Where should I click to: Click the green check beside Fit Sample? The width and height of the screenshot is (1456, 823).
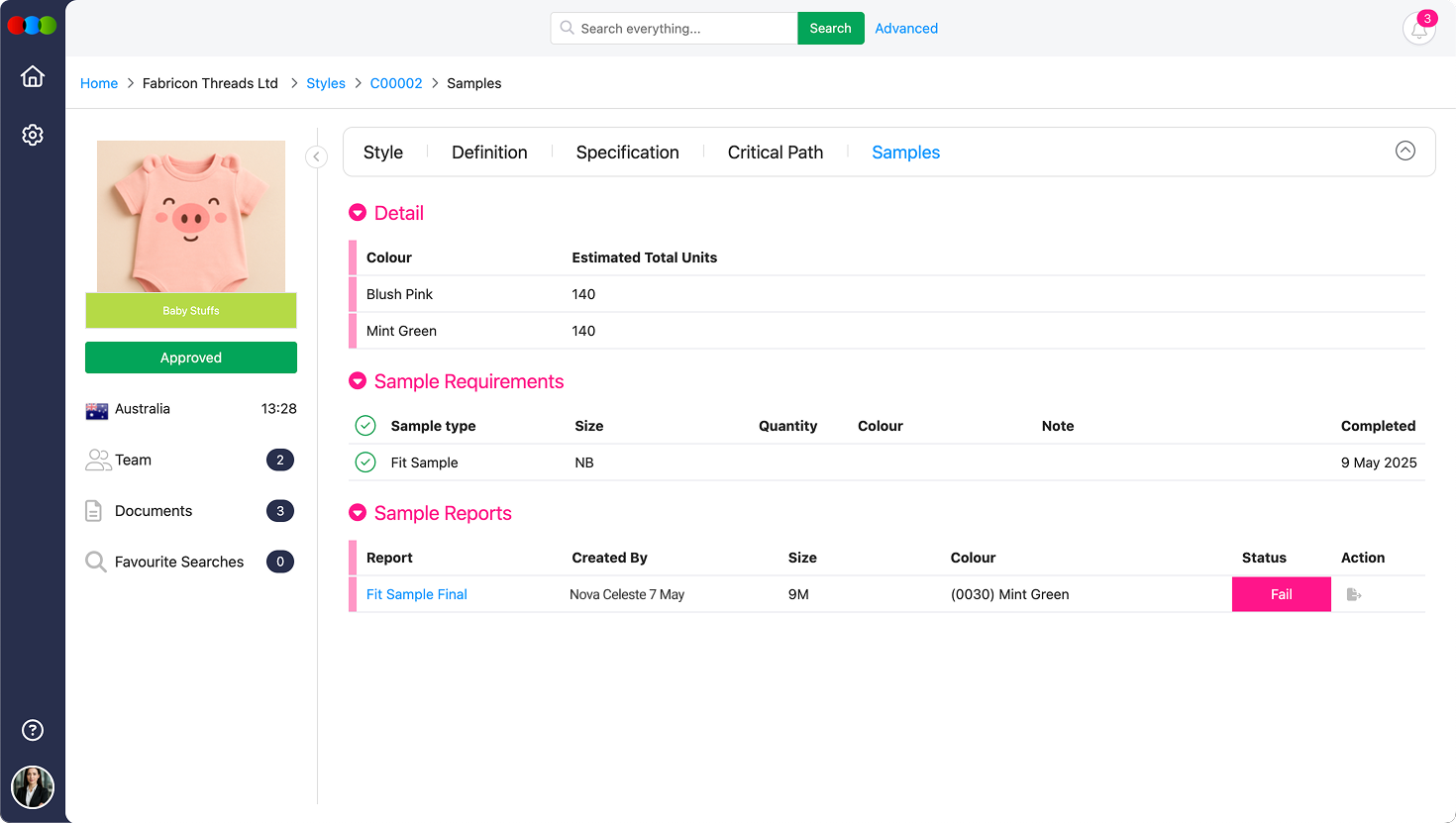click(364, 462)
